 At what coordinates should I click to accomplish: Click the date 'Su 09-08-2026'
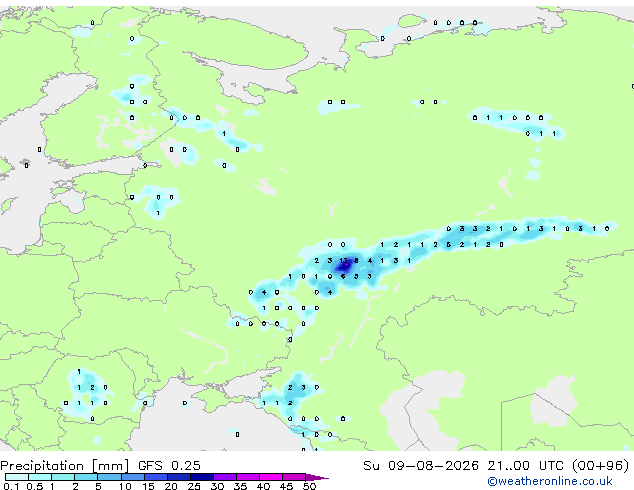point(421,466)
